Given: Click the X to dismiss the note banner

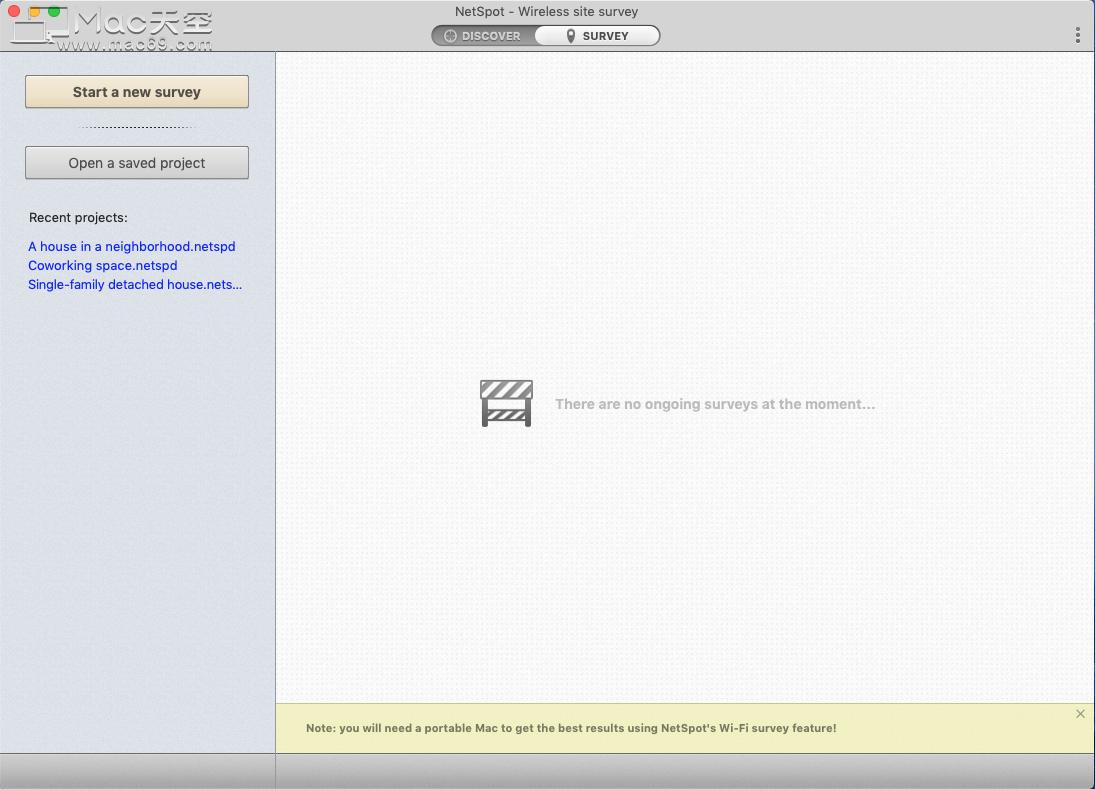Looking at the screenshot, I should (x=1080, y=714).
